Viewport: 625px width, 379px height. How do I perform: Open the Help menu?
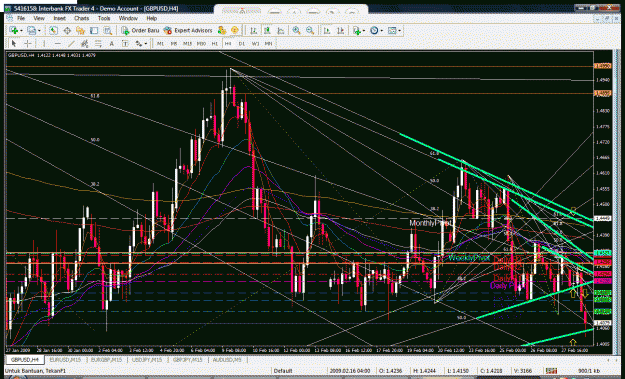click(151, 18)
